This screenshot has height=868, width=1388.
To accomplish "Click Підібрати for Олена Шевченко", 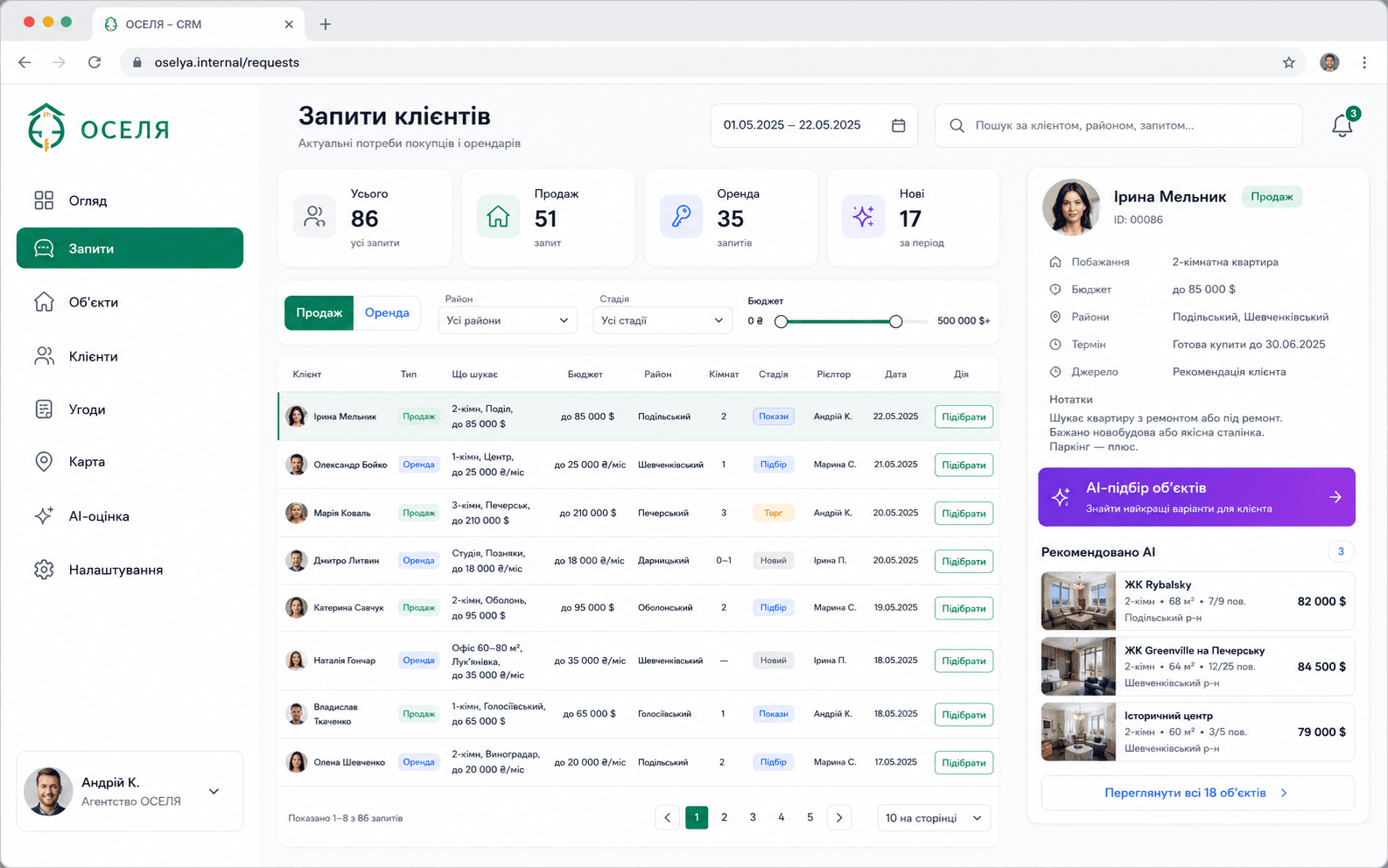I will click(964, 762).
